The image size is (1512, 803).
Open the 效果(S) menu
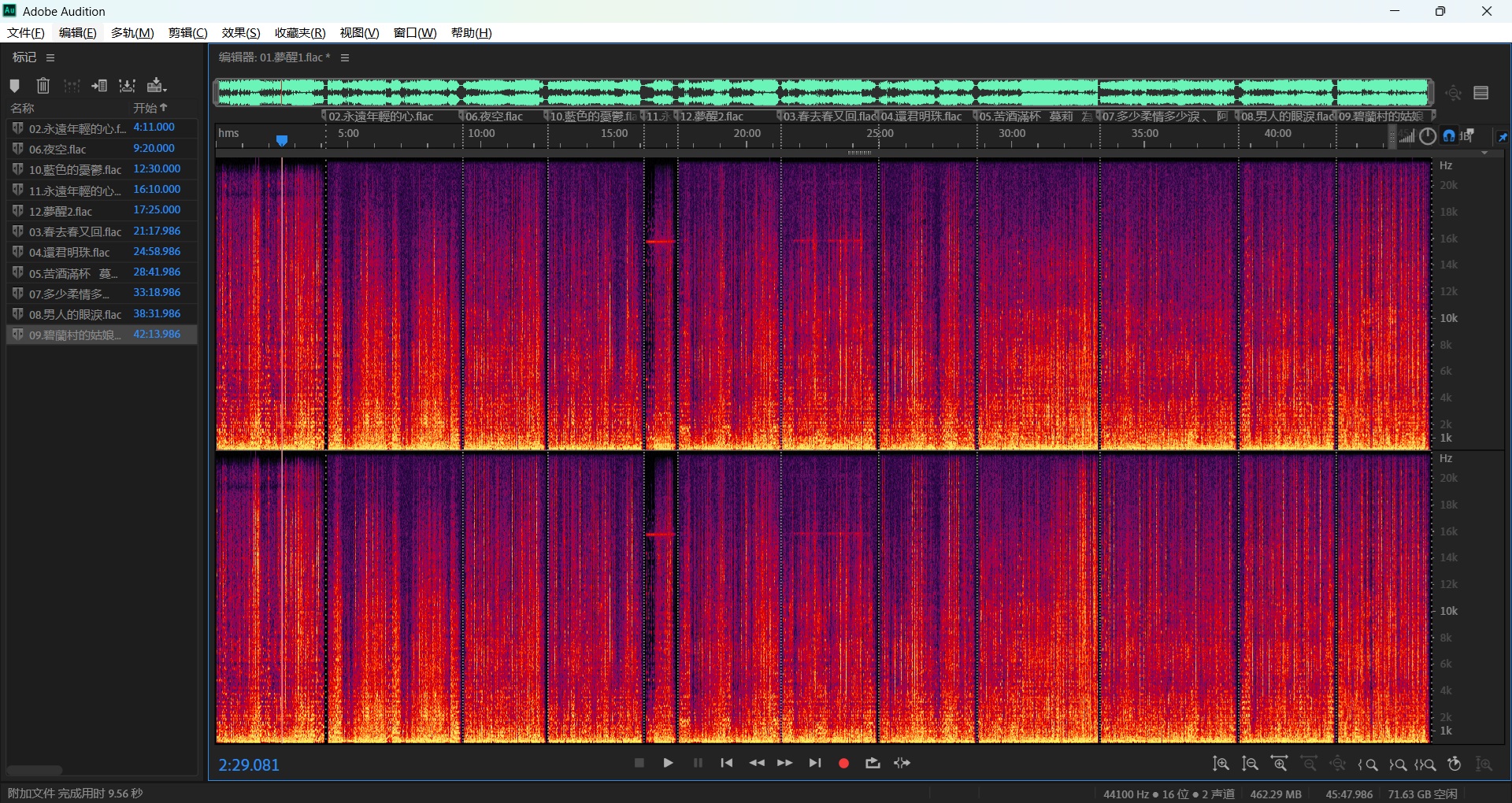coord(240,32)
